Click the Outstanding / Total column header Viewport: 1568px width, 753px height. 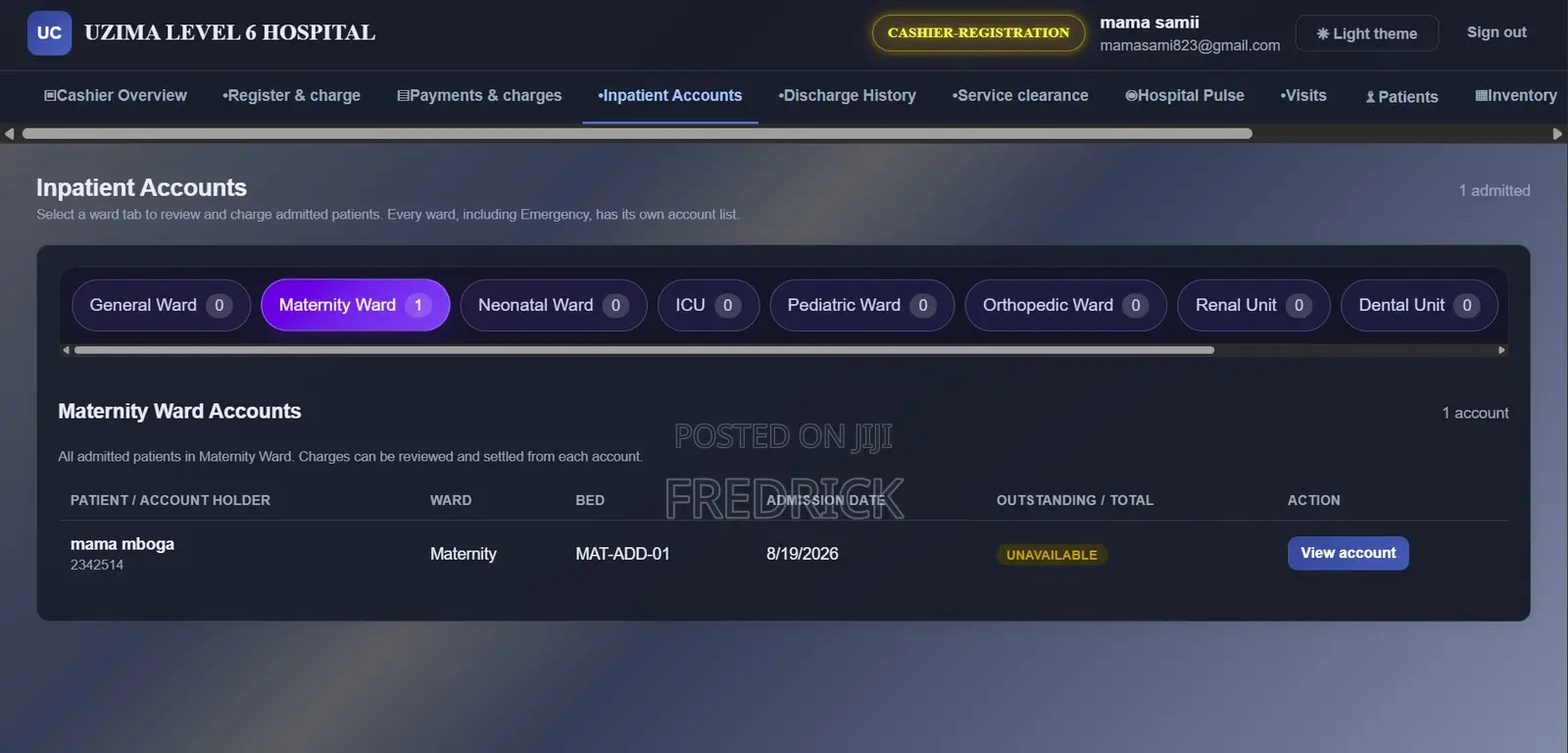pos(1075,500)
